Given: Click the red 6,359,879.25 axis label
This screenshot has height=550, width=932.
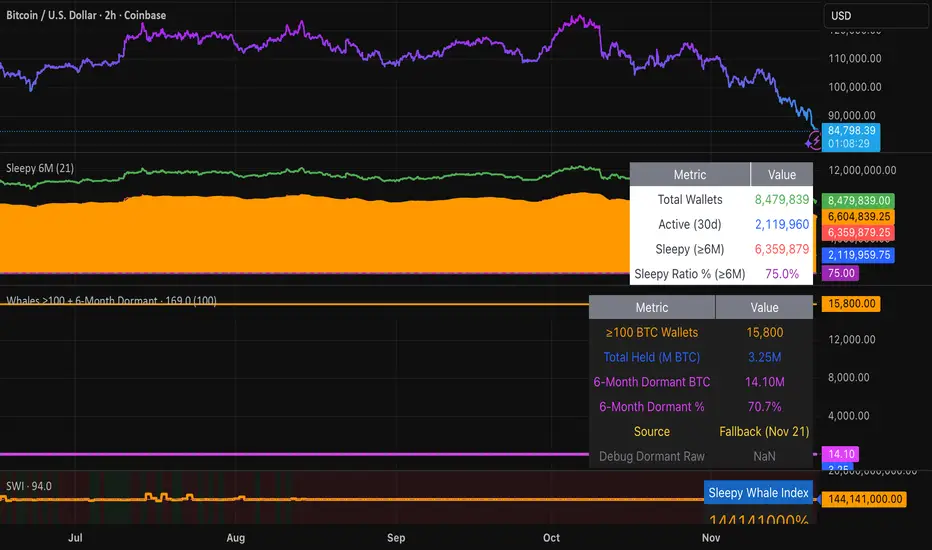Looking at the screenshot, I should pyautogui.click(x=857, y=232).
